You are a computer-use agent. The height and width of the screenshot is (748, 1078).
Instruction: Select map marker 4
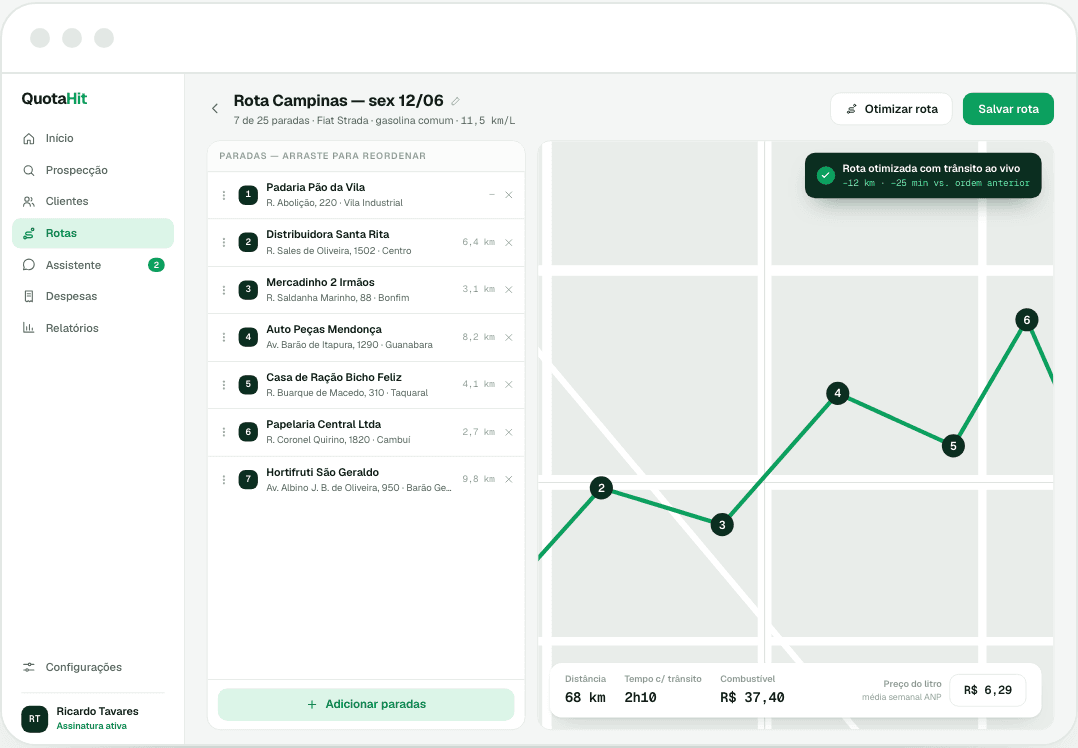[837, 393]
